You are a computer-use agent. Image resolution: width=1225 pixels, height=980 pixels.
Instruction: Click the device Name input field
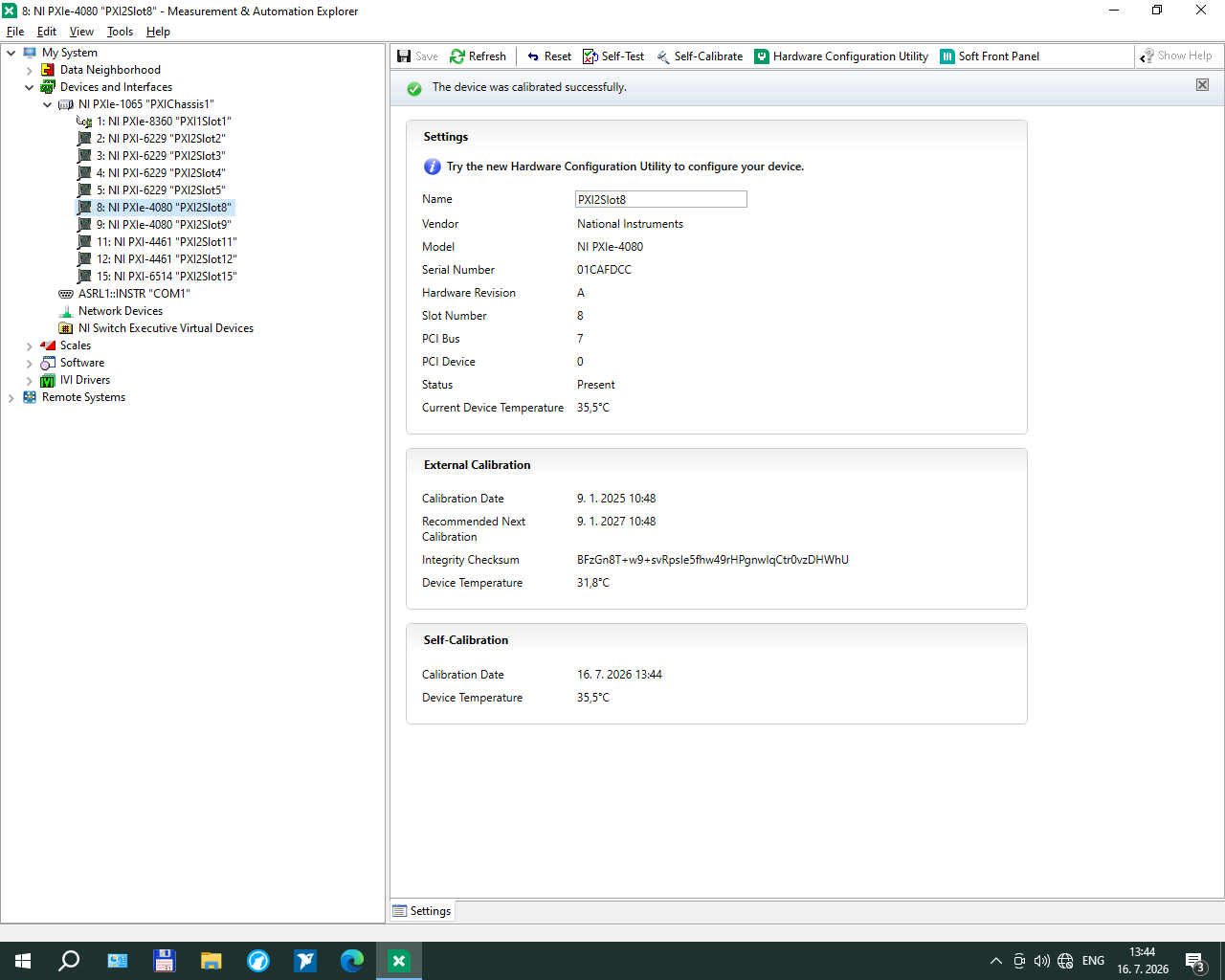click(660, 199)
